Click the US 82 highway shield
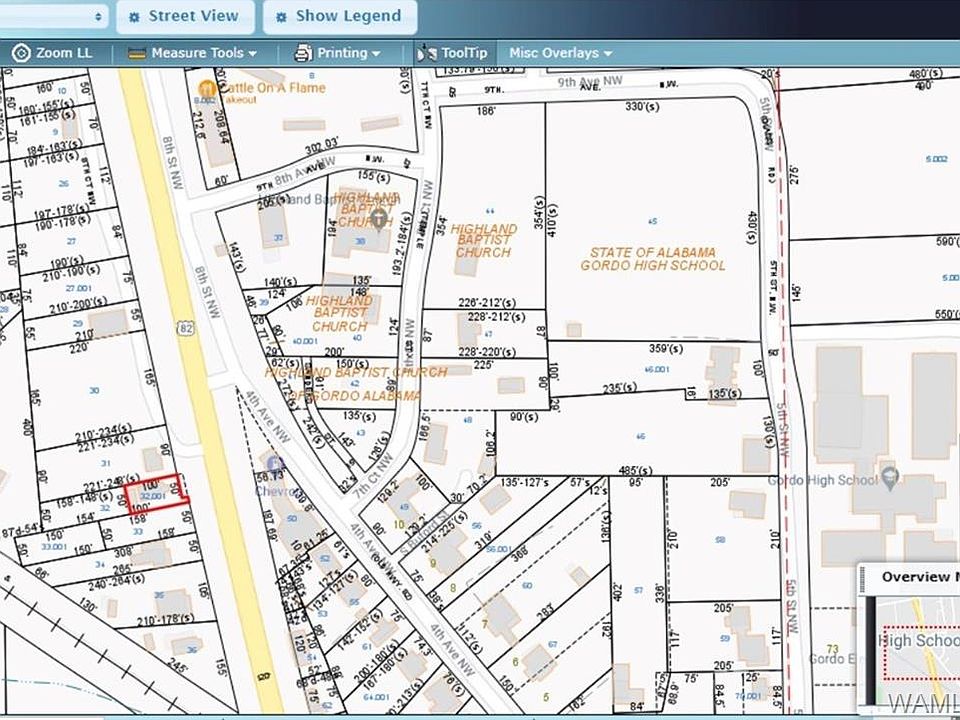This screenshot has width=960, height=720. point(186,328)
